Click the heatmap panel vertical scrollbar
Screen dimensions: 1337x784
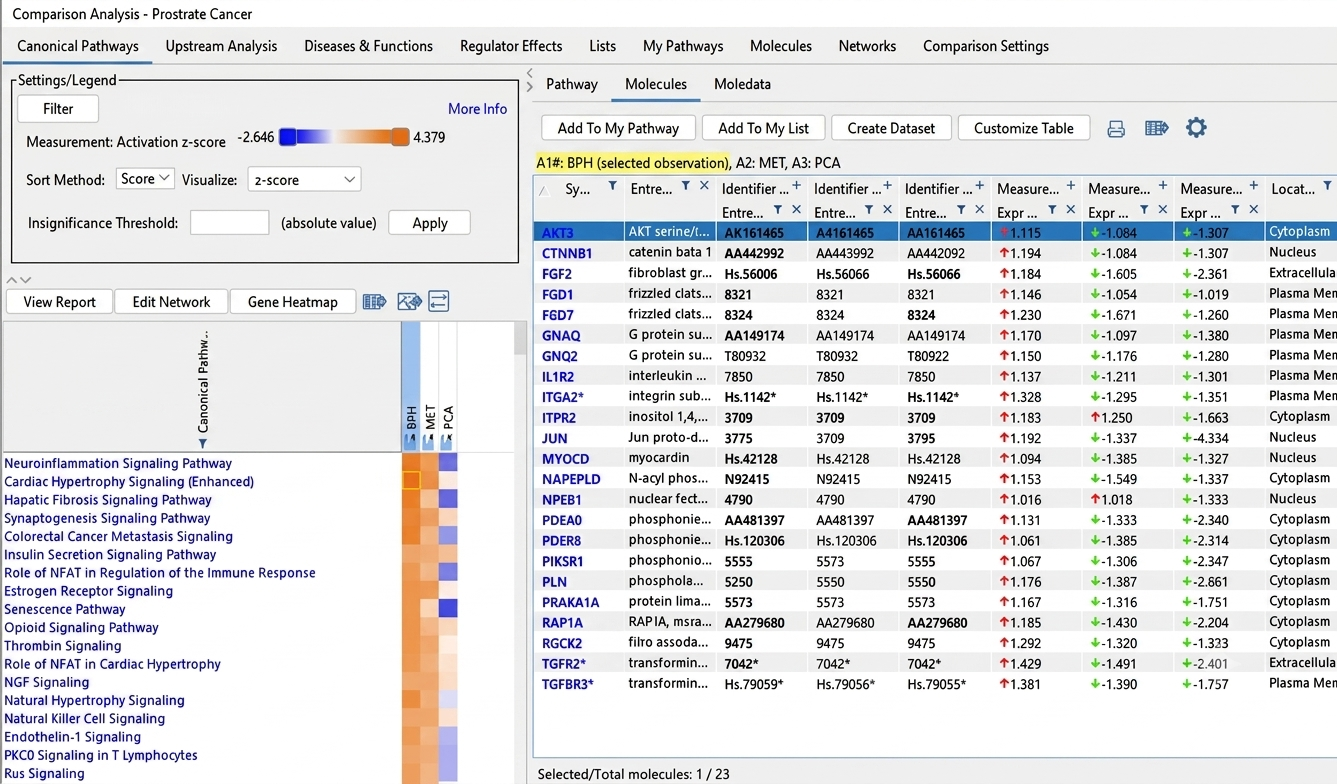pos(520,340)
